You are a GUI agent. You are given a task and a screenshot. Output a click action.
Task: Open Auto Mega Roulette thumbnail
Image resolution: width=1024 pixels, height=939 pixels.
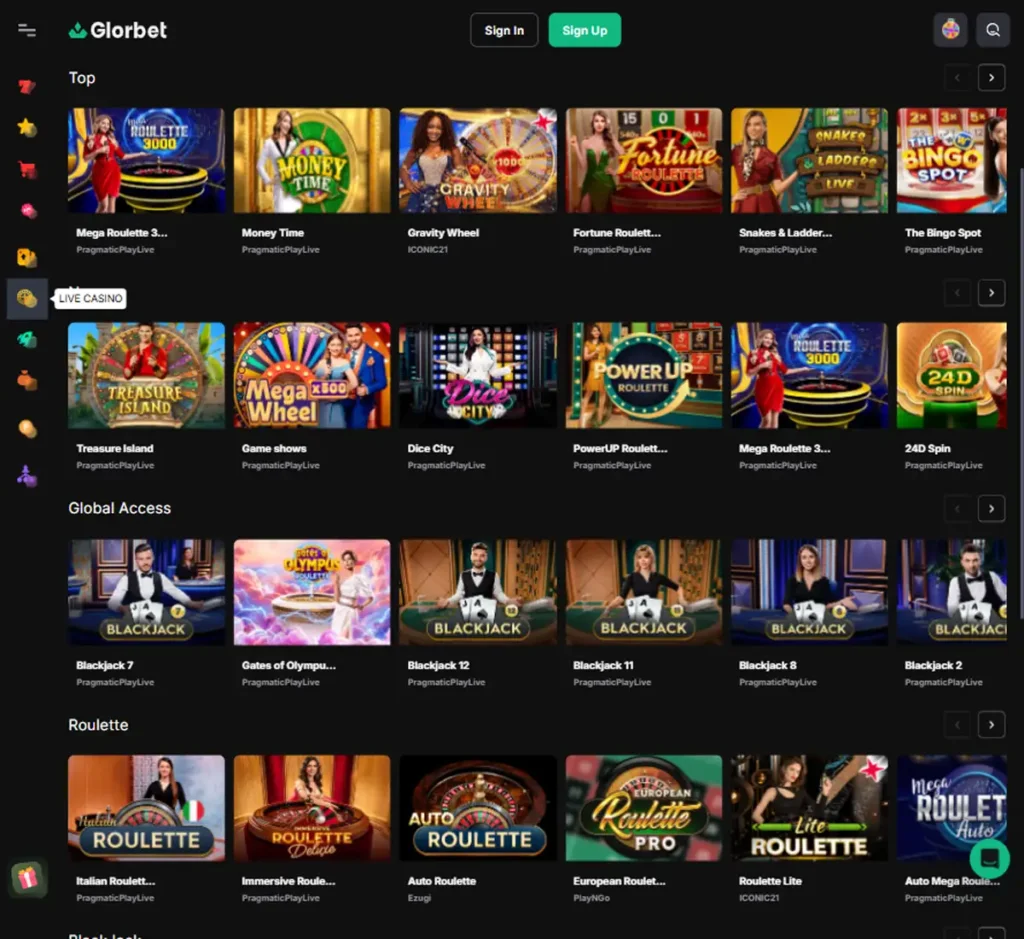point(952,808)
